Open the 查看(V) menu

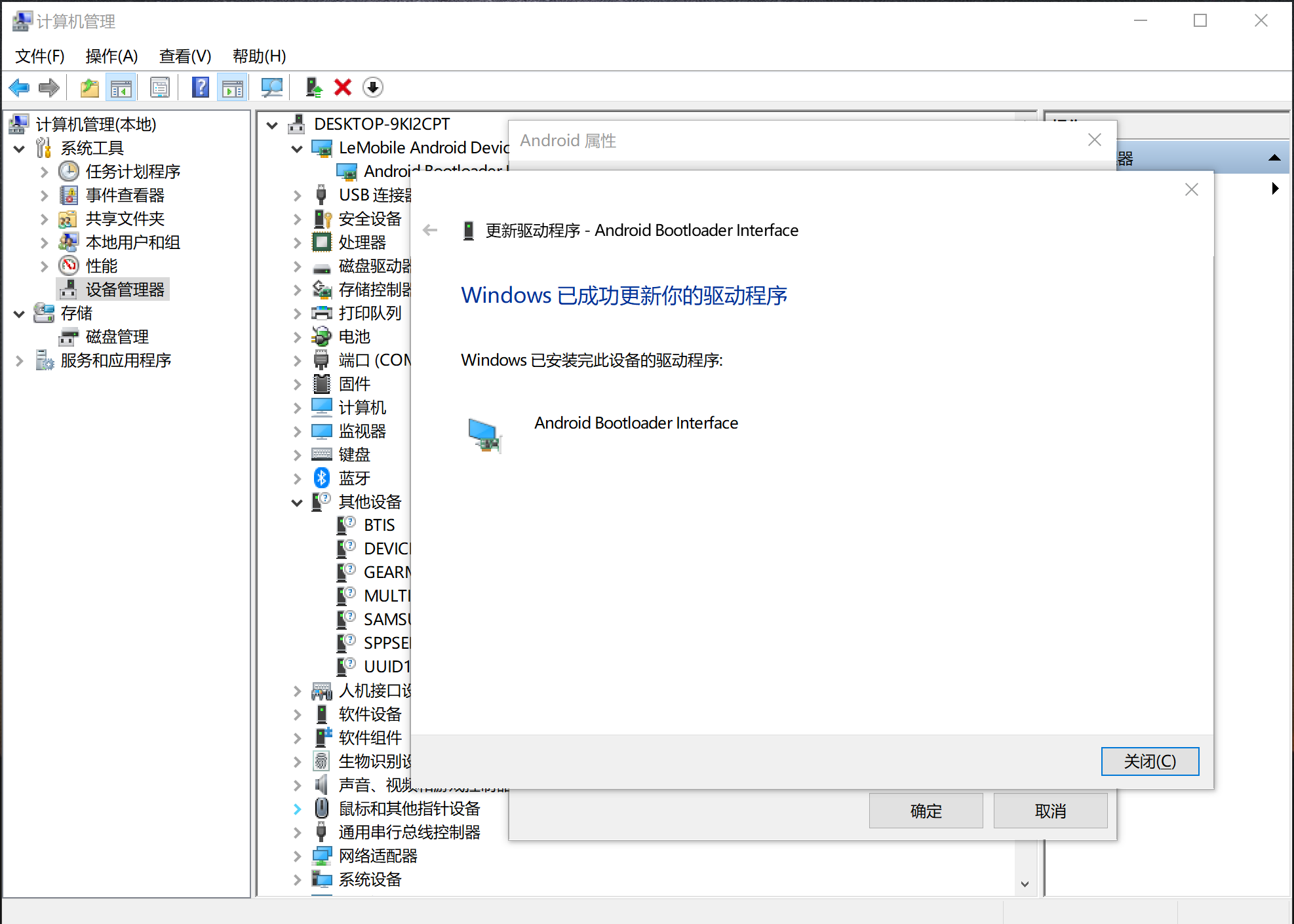pos(185,56)
